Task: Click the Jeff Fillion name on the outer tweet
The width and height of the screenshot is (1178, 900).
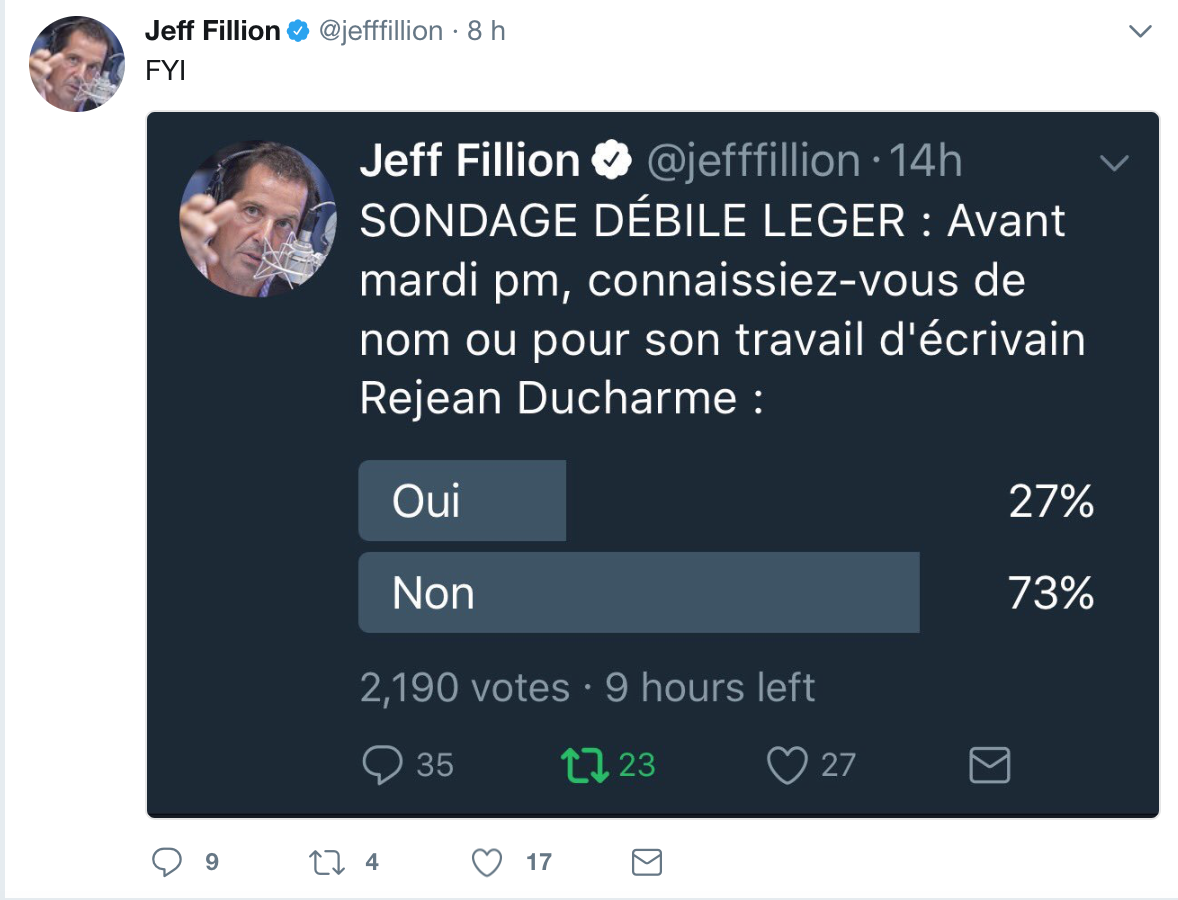Action: tap(213, 31)
